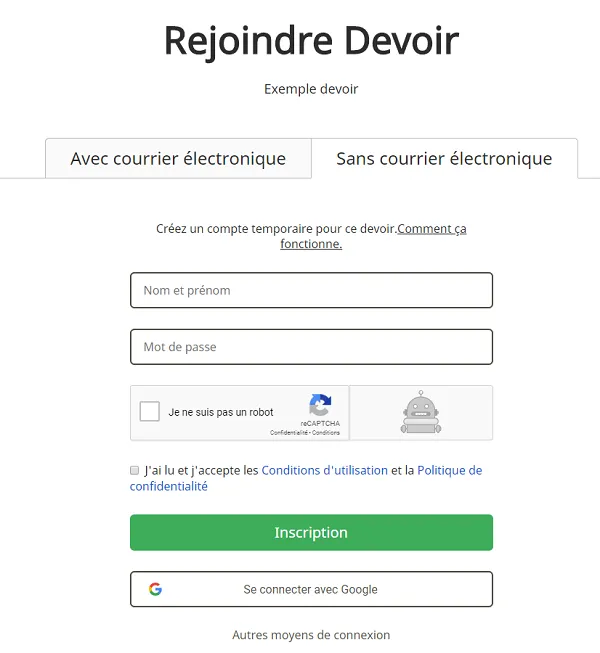The image size is (600, 653).
Task: Click the "Rejoindre Devoir" heading
Action: tap(311, 40)
